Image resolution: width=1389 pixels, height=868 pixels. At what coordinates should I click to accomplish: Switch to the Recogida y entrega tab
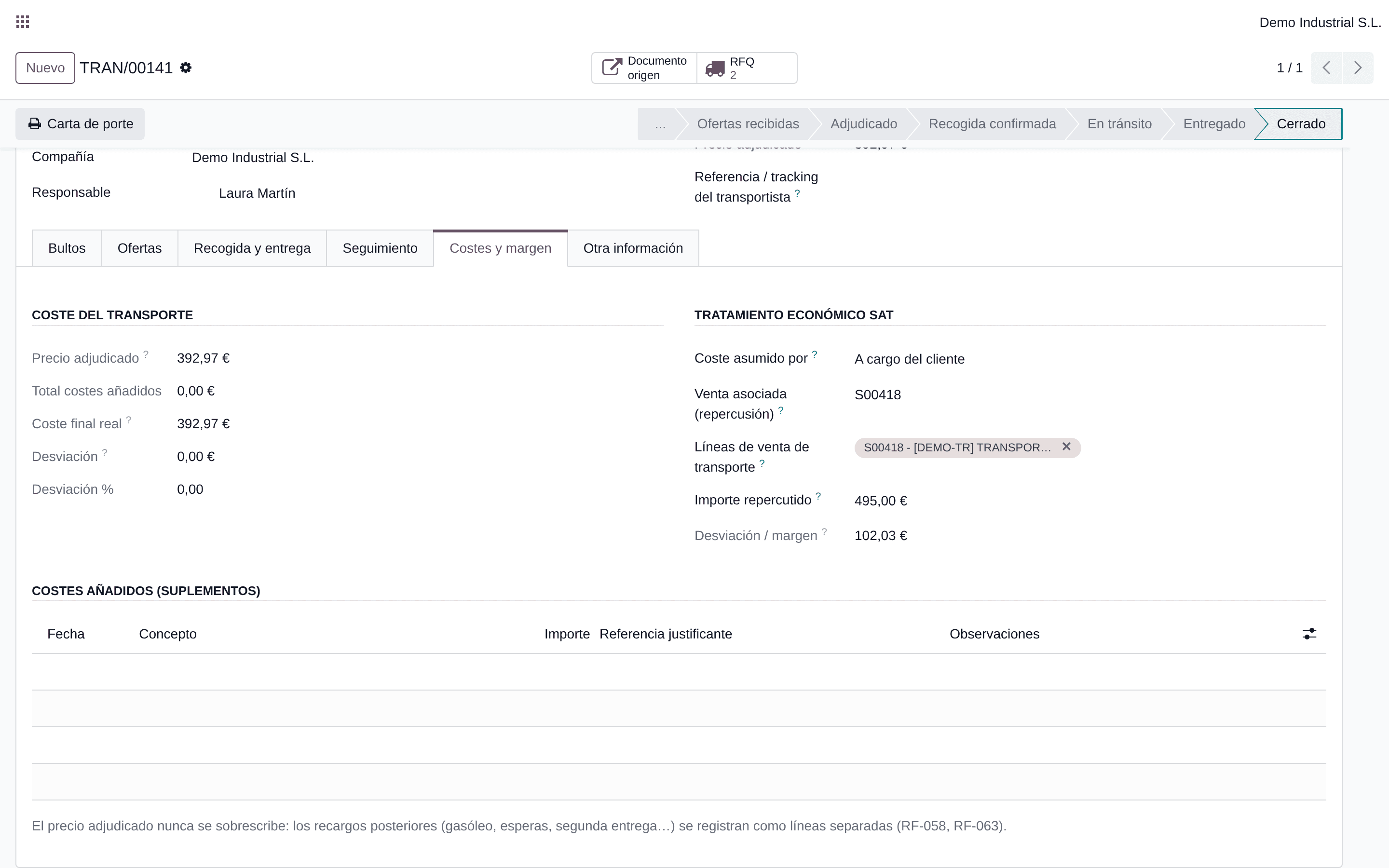(252, 248)
